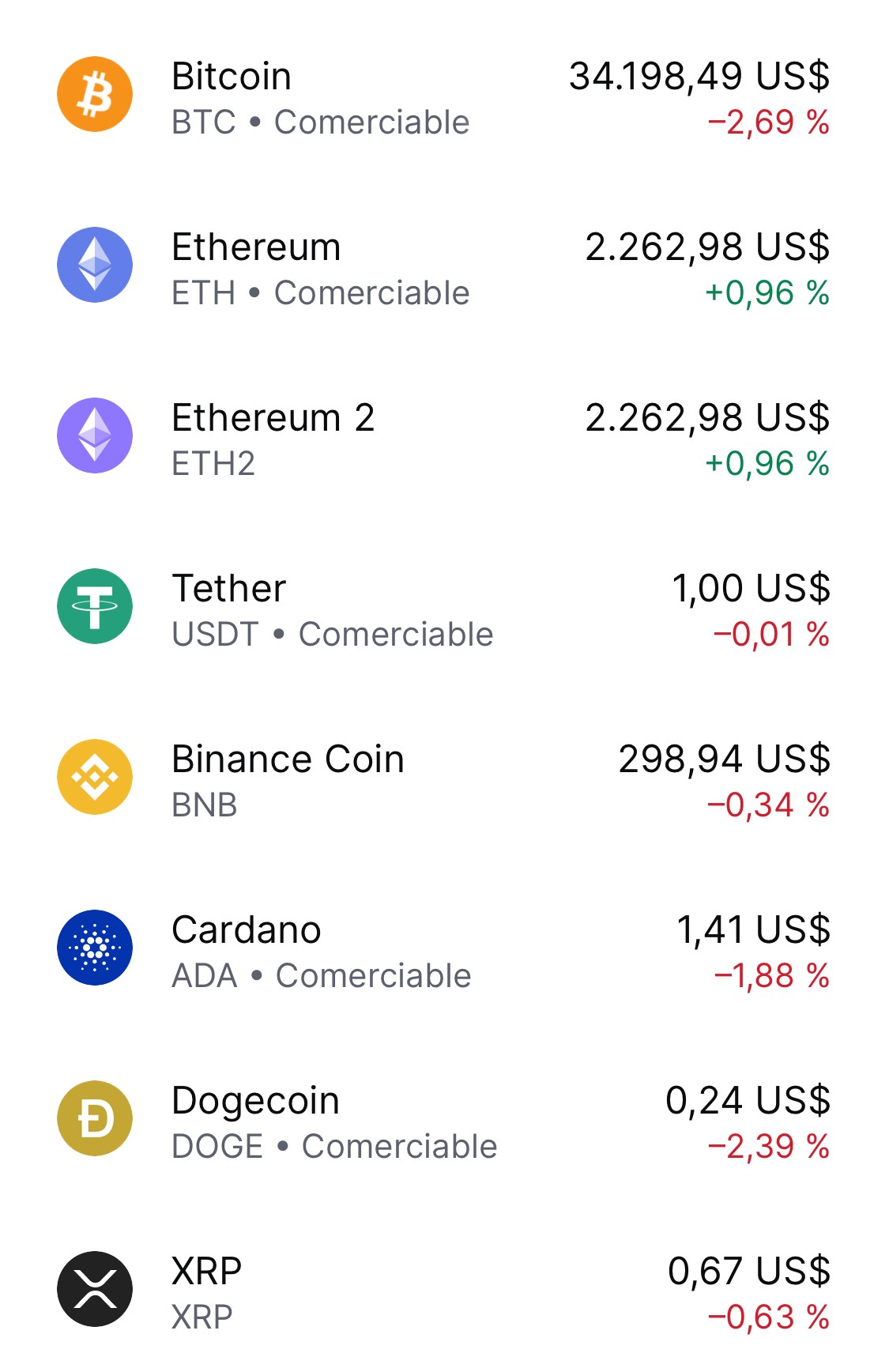This screenshot has height=1372, width=889.
Task: Tap Dogecoin's −2,39 % change value
Action: pos(768,1147)
